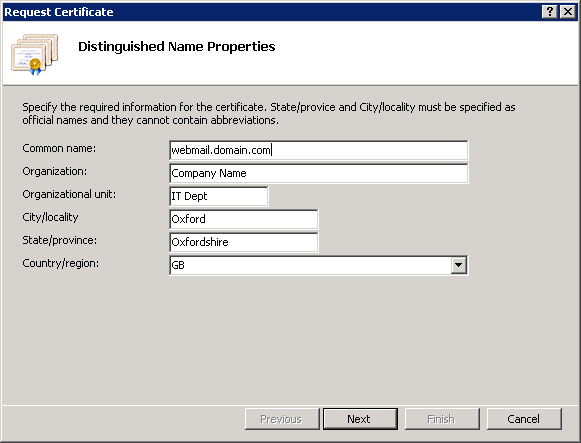The image size is (581, 443).
Task: Click the GB value in Country/region box
Action: 178,265
